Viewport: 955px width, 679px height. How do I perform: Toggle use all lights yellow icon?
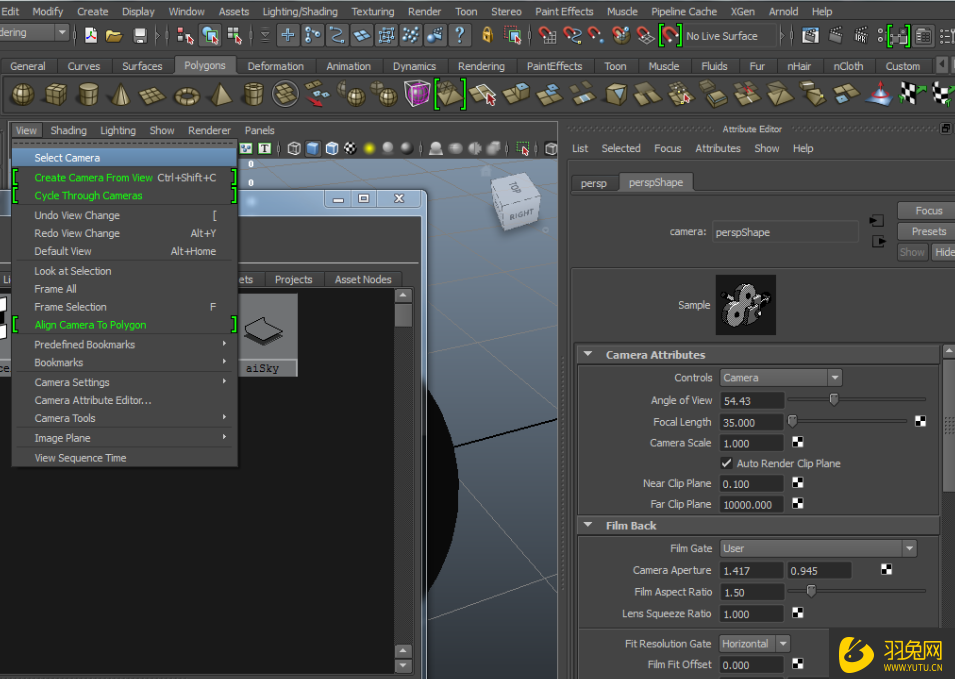point(369,149)
